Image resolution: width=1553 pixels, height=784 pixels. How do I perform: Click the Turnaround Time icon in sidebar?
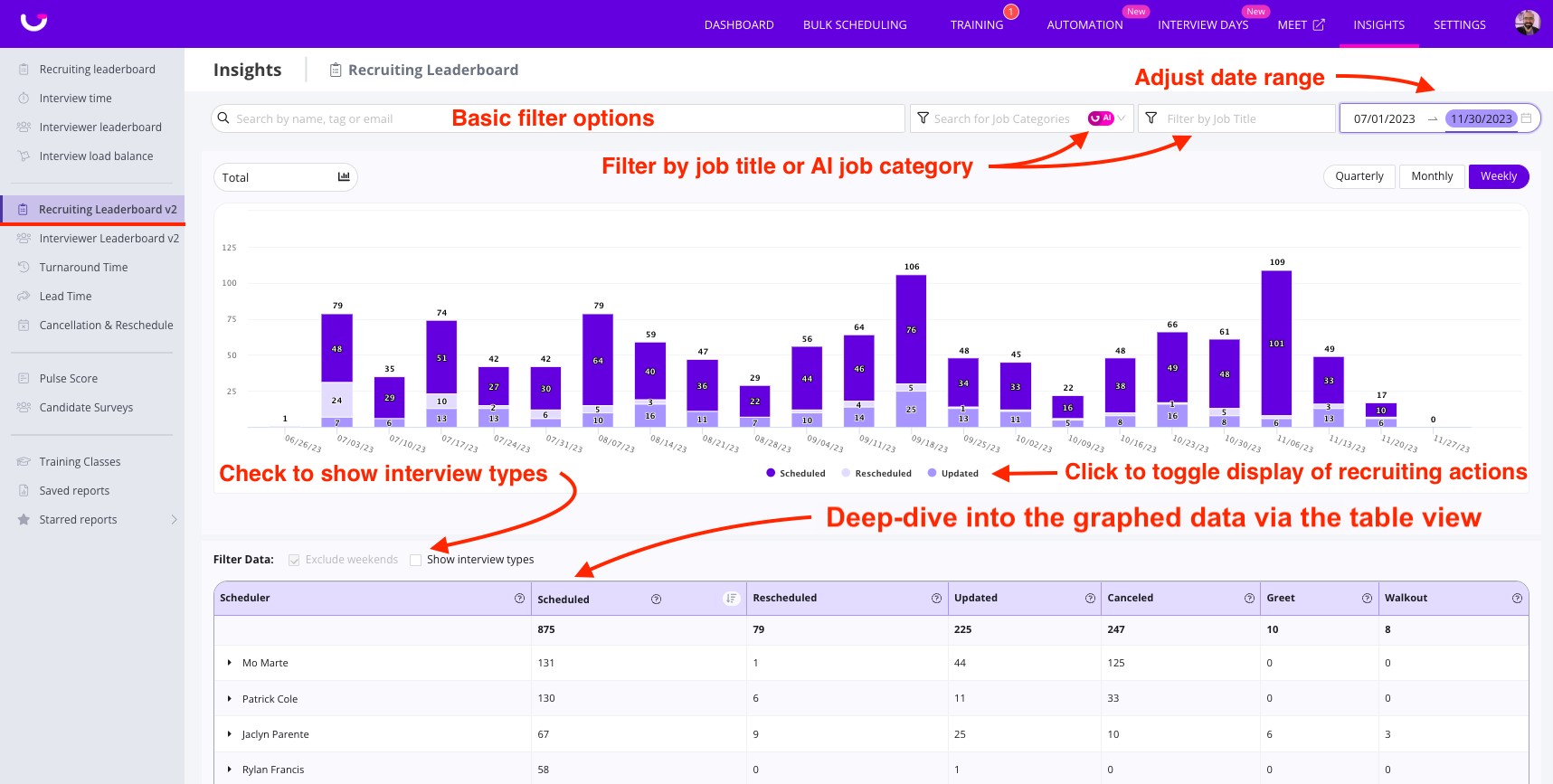[24, 268]
